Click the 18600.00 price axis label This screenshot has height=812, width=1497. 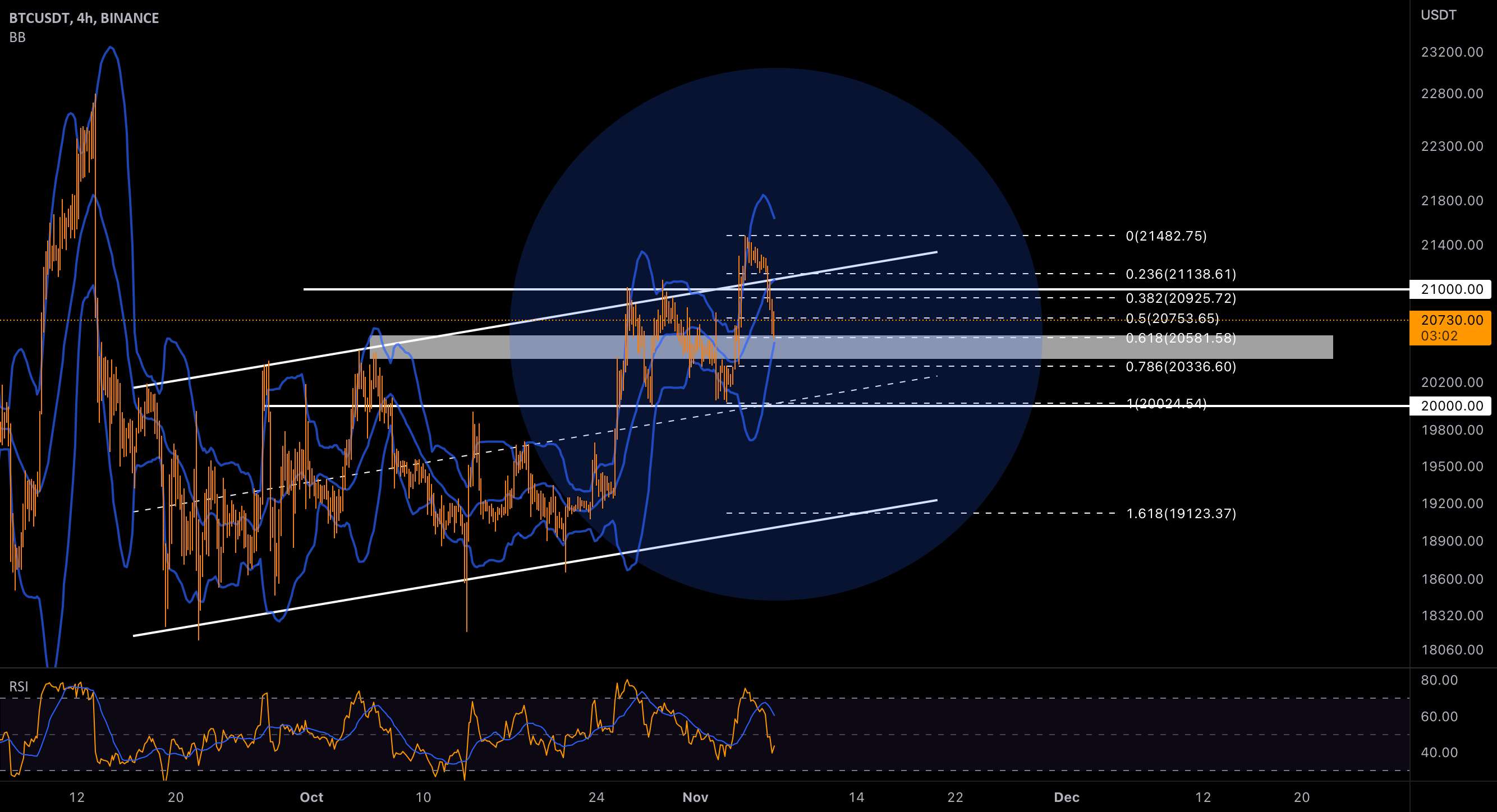click(x=1452, y=579)
